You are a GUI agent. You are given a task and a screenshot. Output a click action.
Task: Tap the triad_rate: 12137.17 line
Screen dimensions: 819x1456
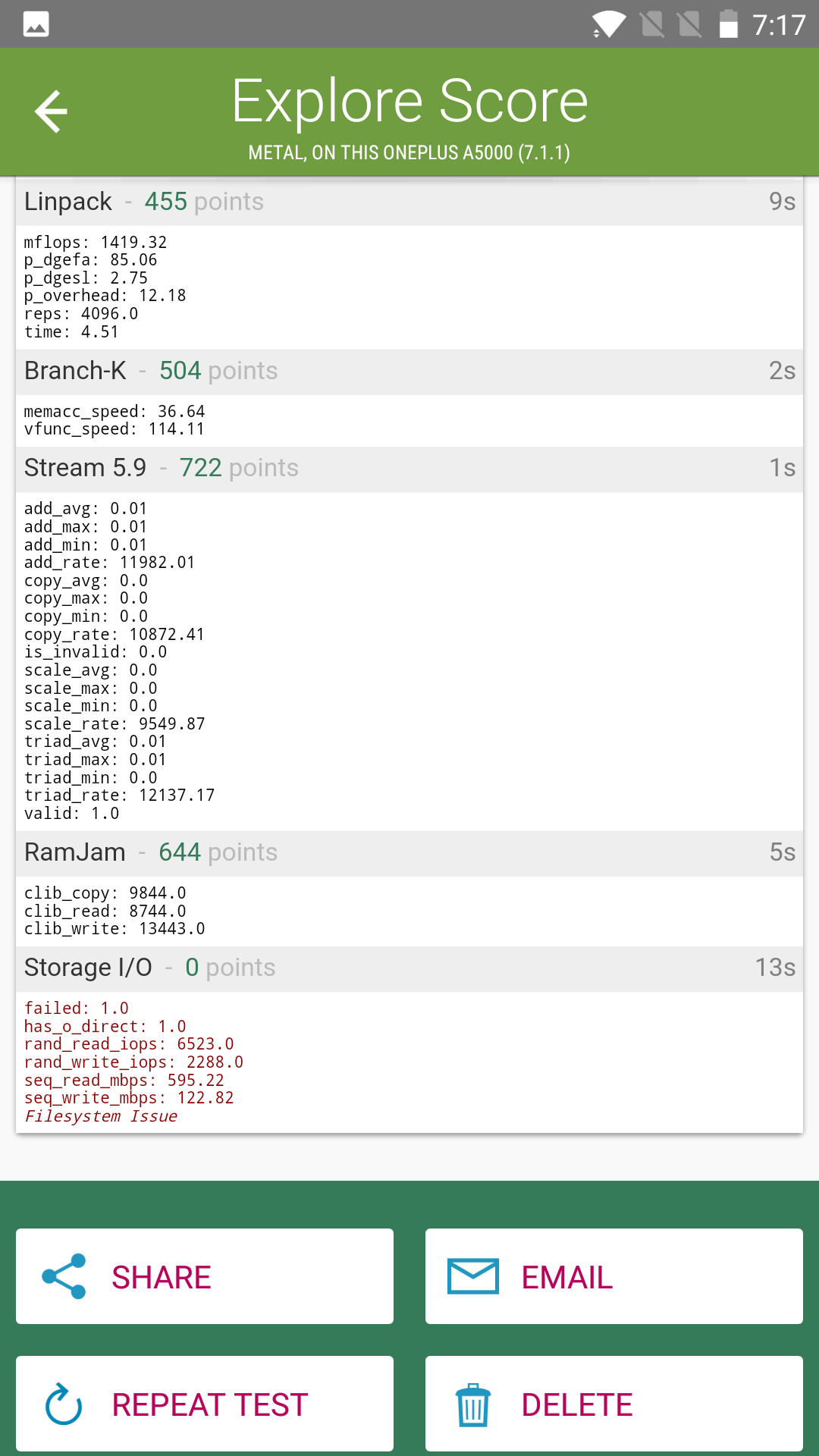tap(120, 795)
